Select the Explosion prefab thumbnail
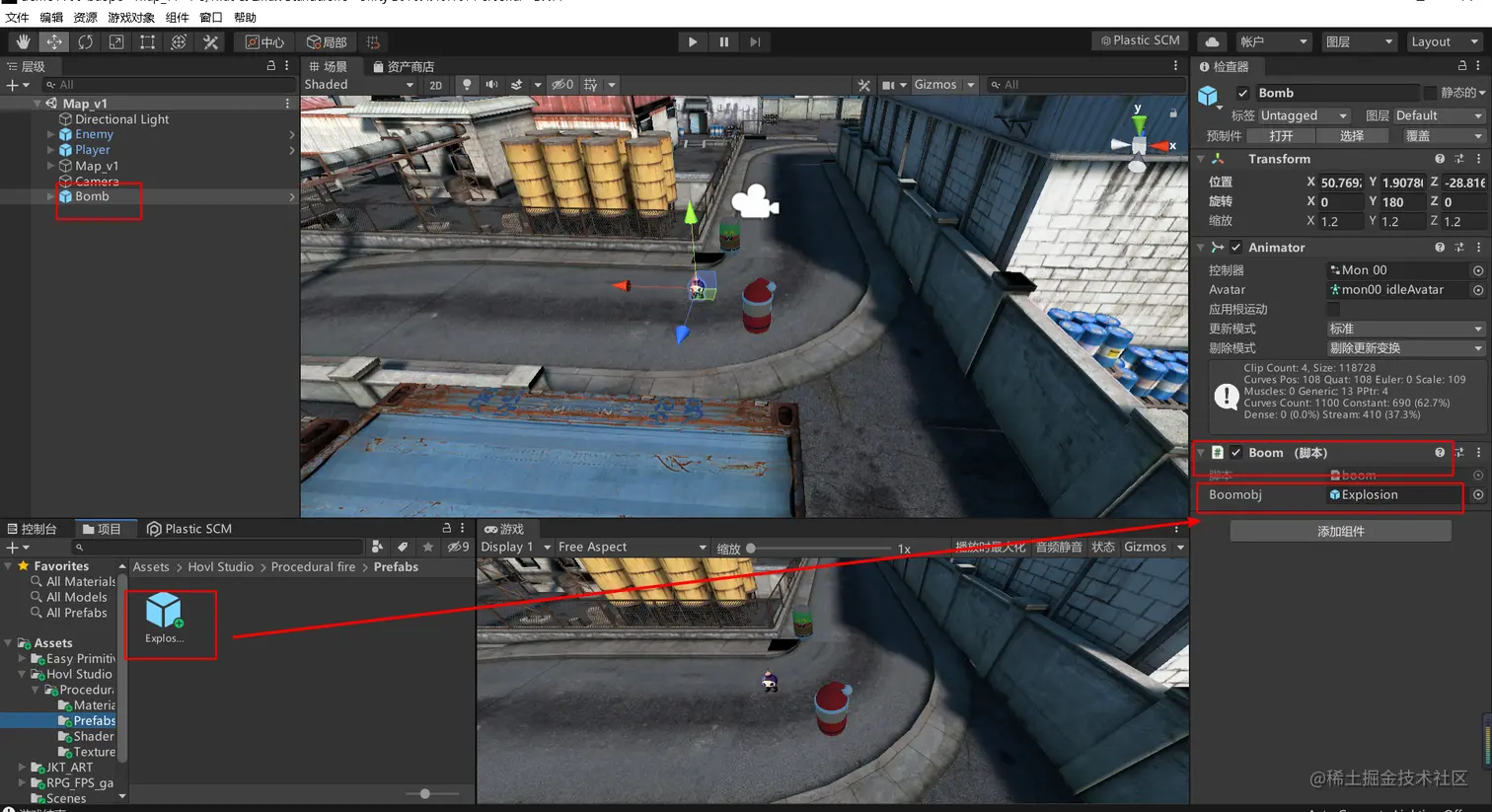 (x=164, y=619)
